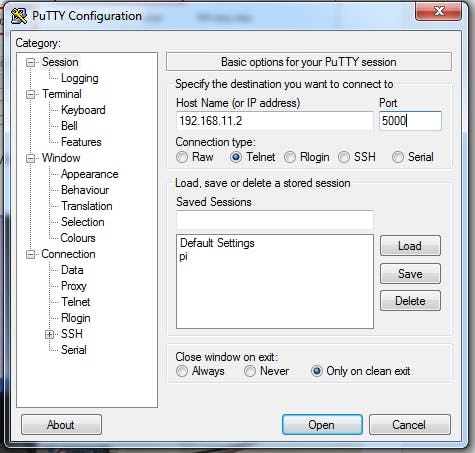
Task: Open the Selection category
Action: (x=83, y=222)
